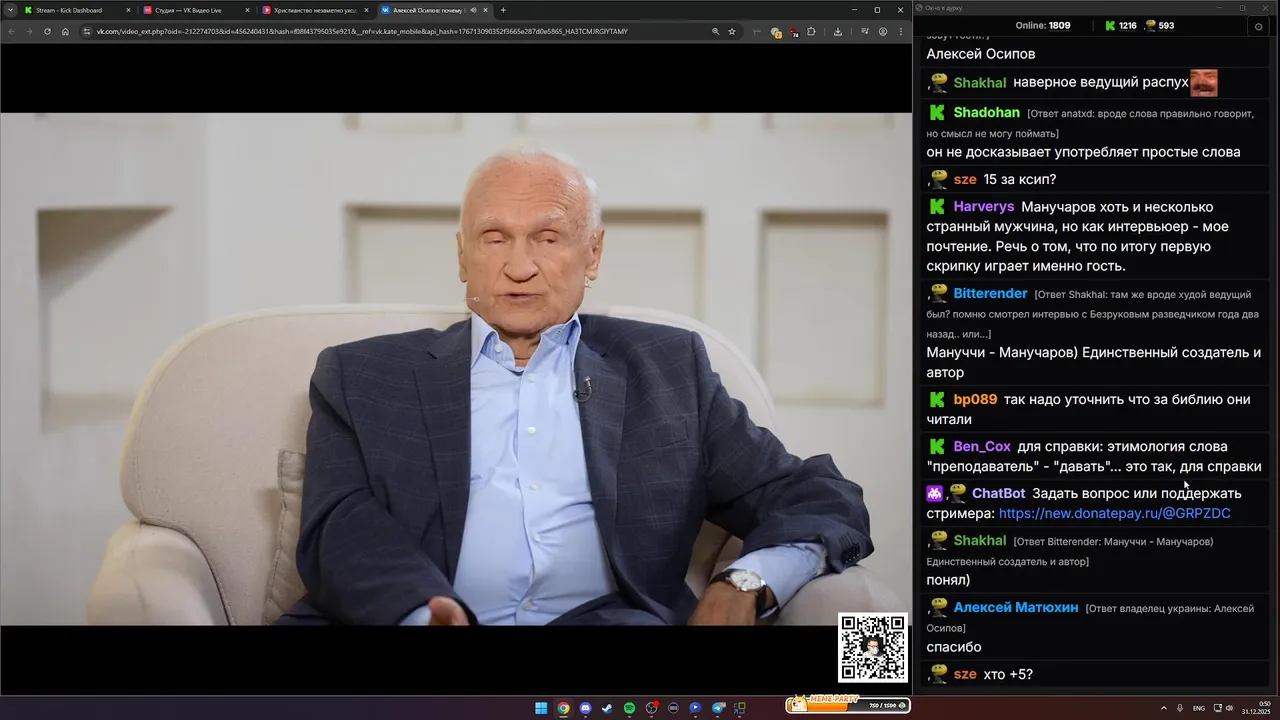Open the donatepay.ru link in chat
This screenshot has width=1280, height=720.
(1114, 513)
